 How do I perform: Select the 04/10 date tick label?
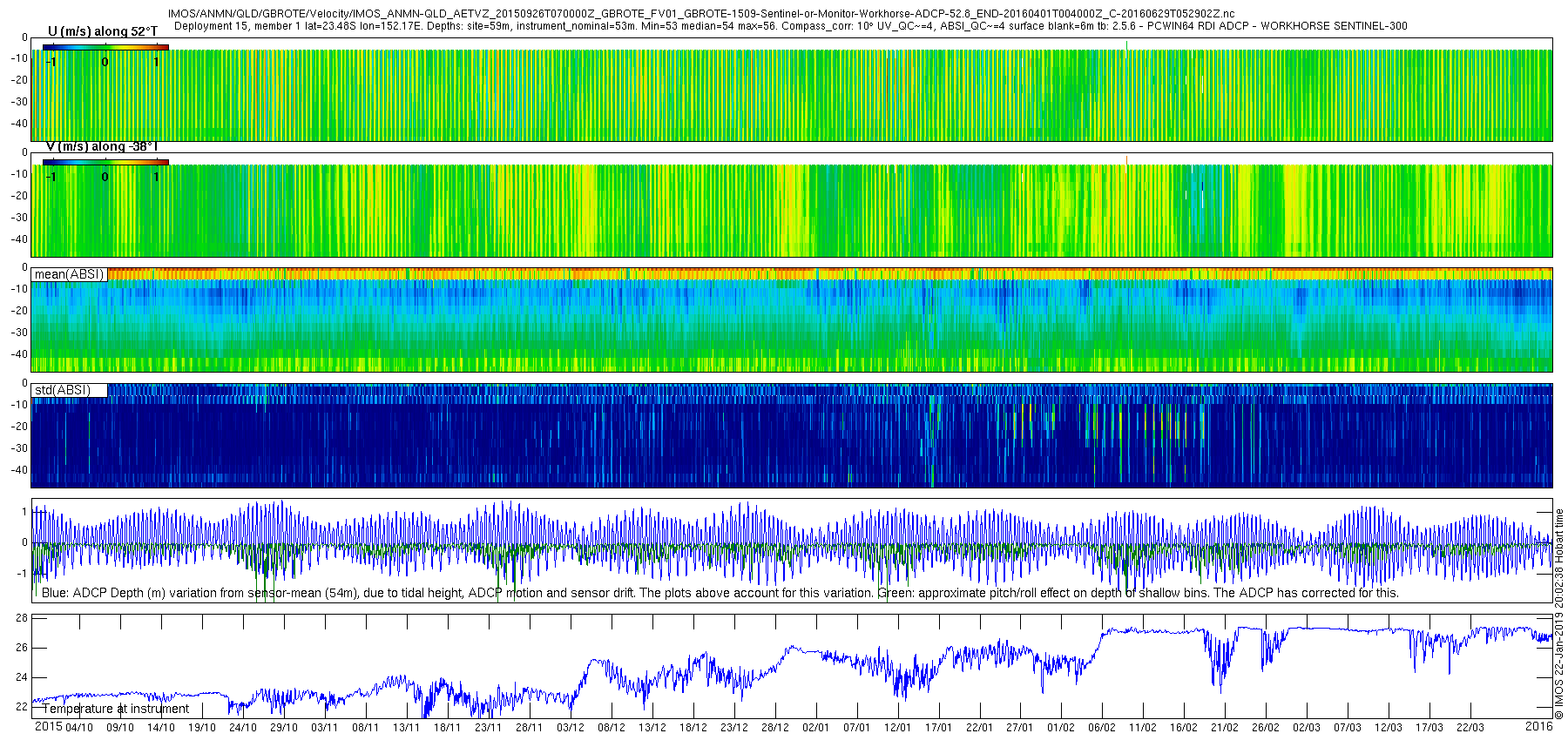[78, 727]
